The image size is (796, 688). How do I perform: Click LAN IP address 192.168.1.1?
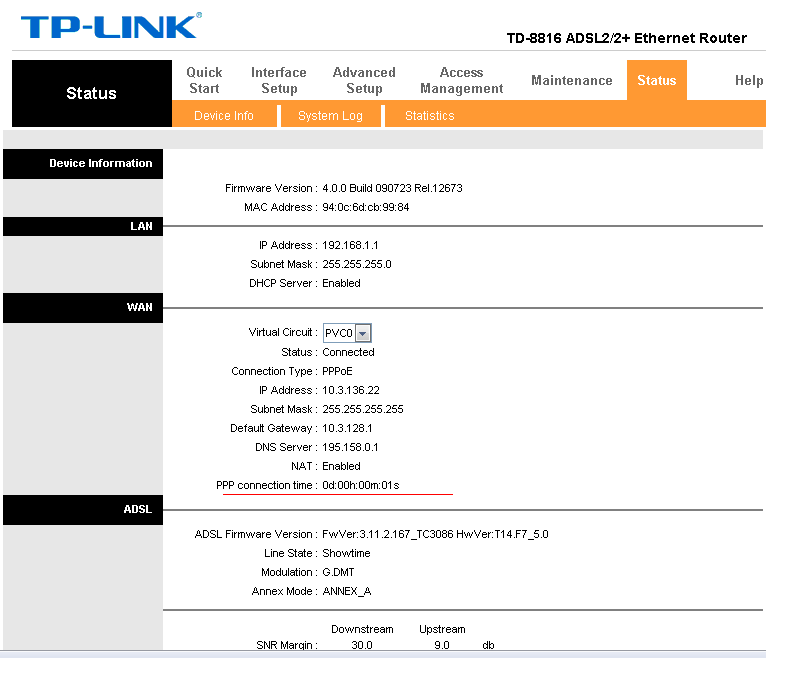(350, 245)
